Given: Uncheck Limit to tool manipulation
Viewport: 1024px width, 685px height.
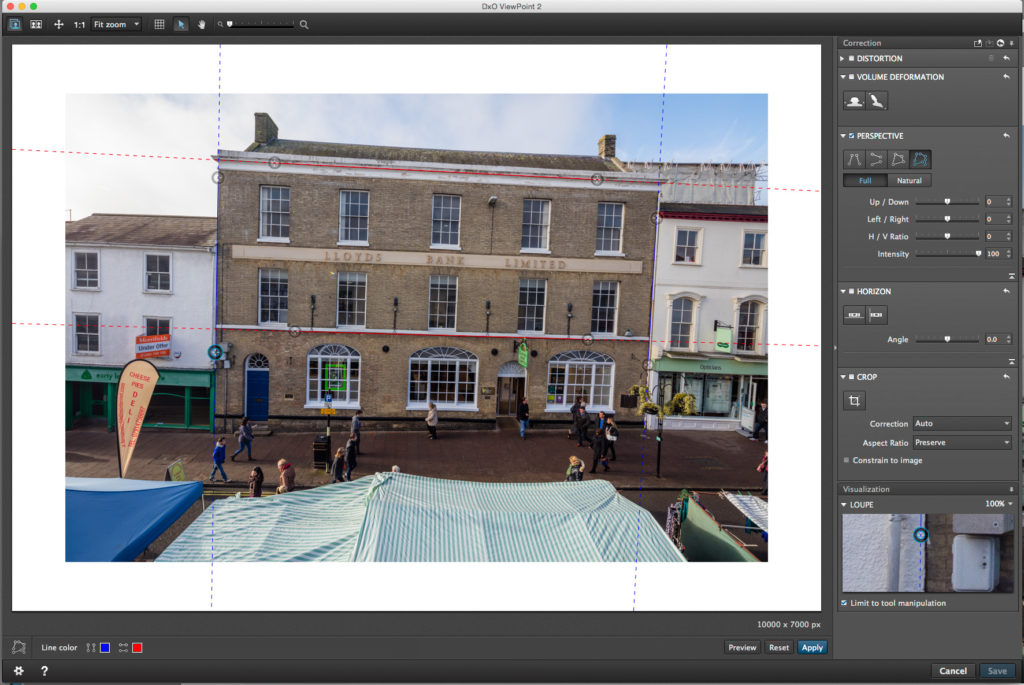Looking at the screenshot, I should 843,603.
